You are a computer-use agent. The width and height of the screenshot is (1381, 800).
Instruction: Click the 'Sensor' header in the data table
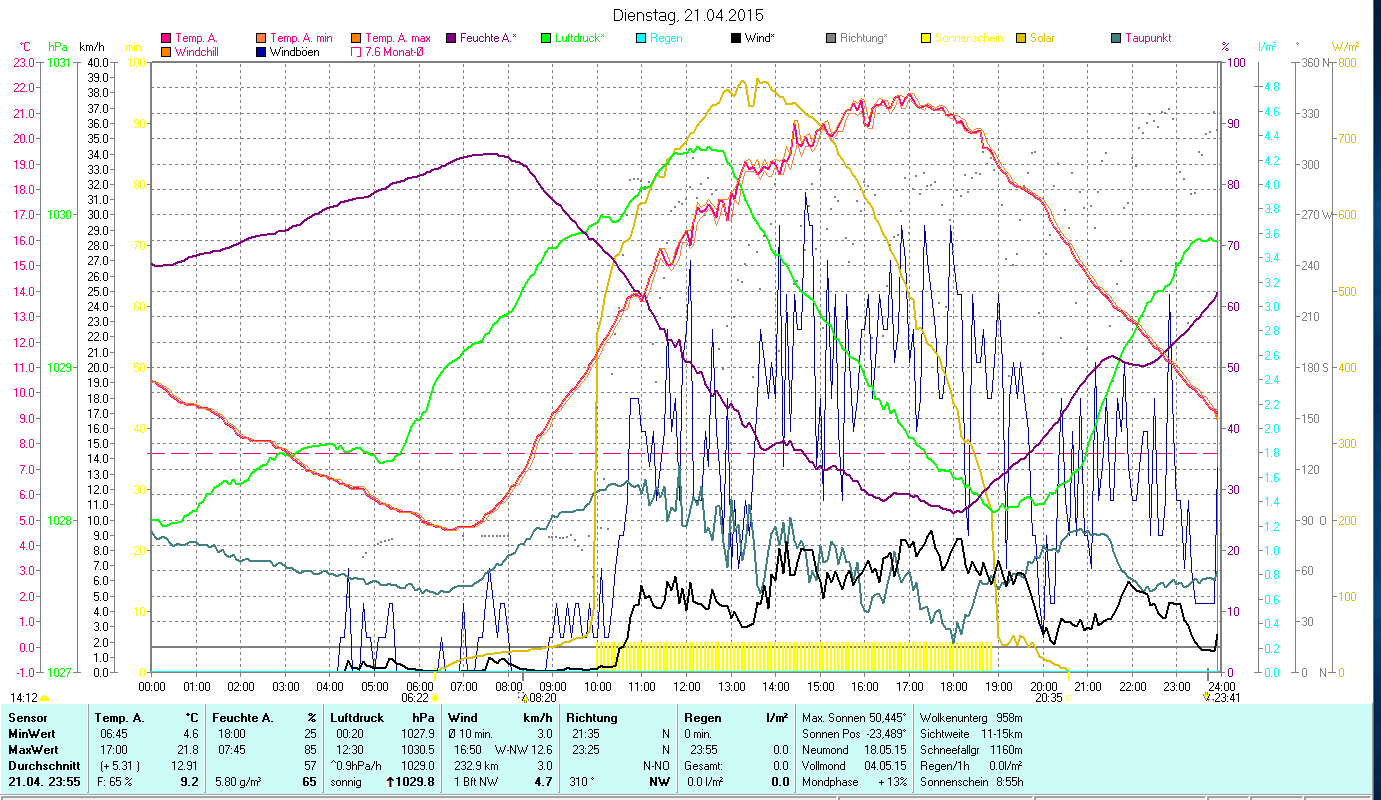[x=27, y=717]
